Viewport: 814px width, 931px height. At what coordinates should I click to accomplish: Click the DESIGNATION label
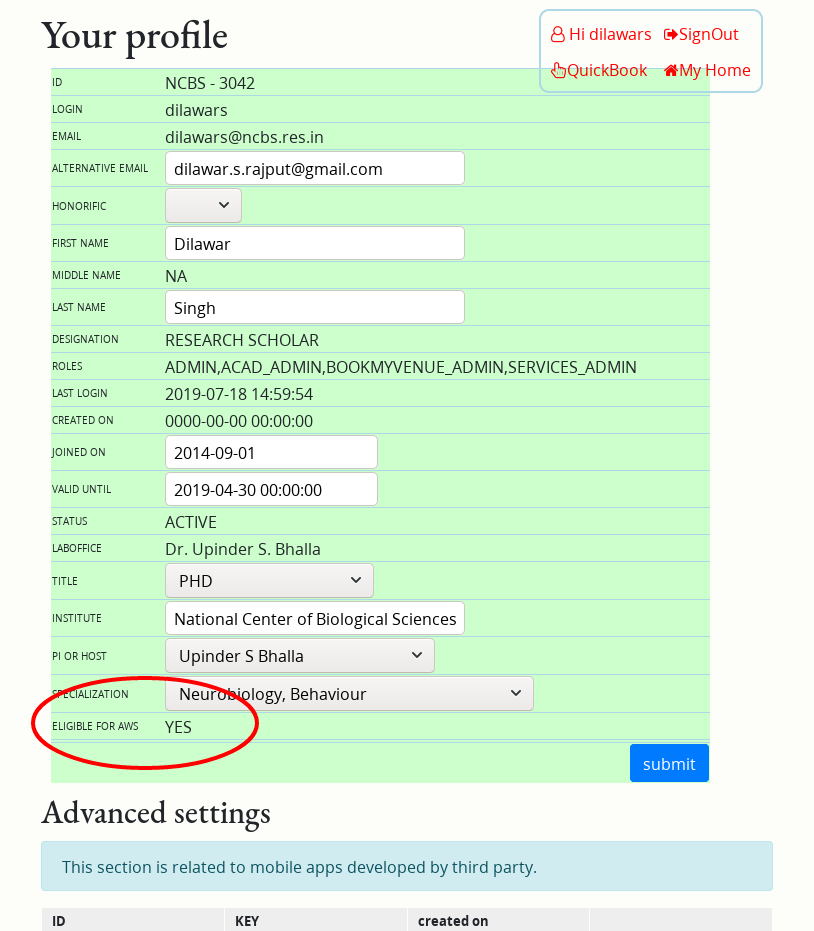coord(85,339)
